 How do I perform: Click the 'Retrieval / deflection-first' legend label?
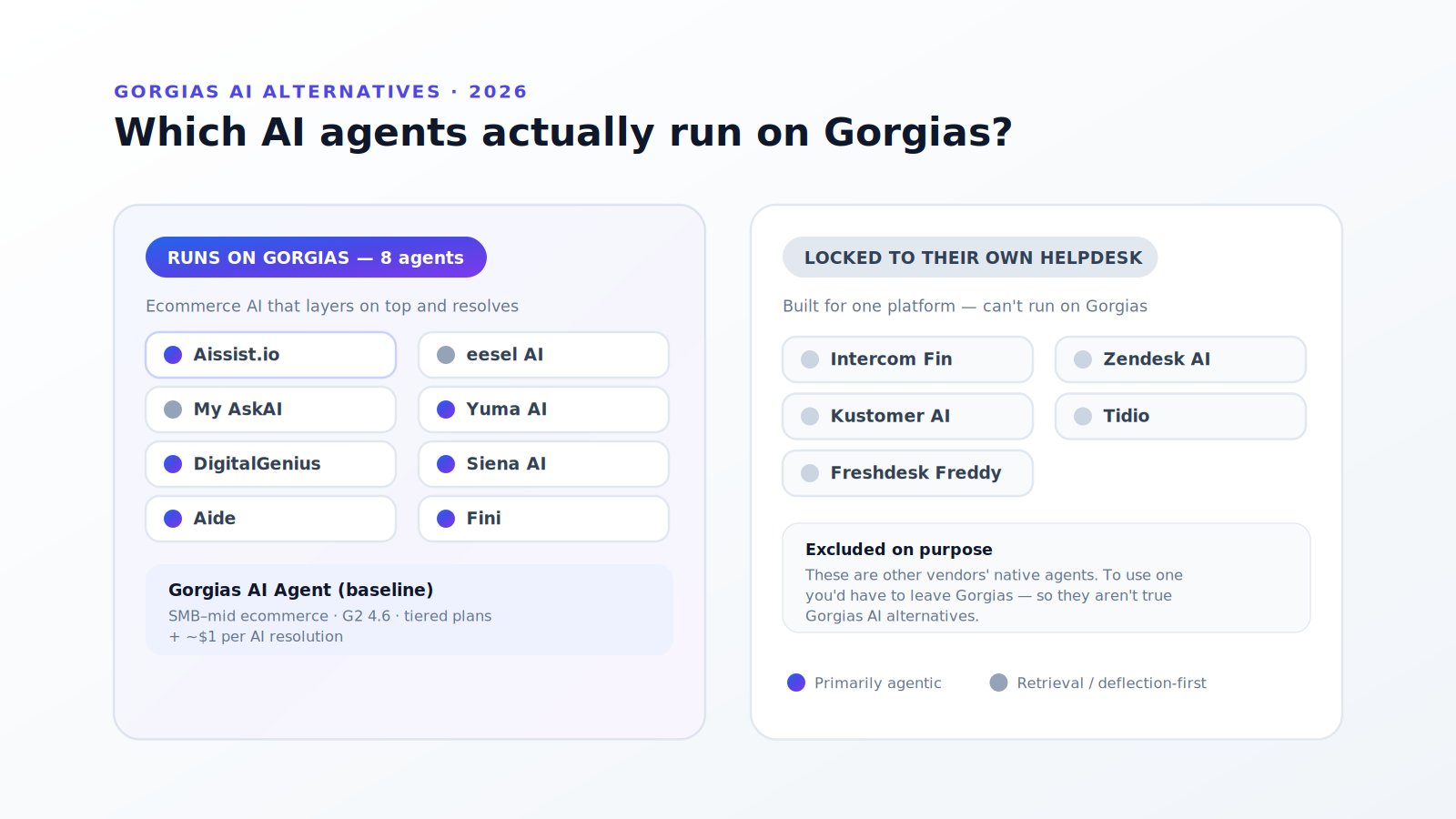click(x=1111, y=683)
